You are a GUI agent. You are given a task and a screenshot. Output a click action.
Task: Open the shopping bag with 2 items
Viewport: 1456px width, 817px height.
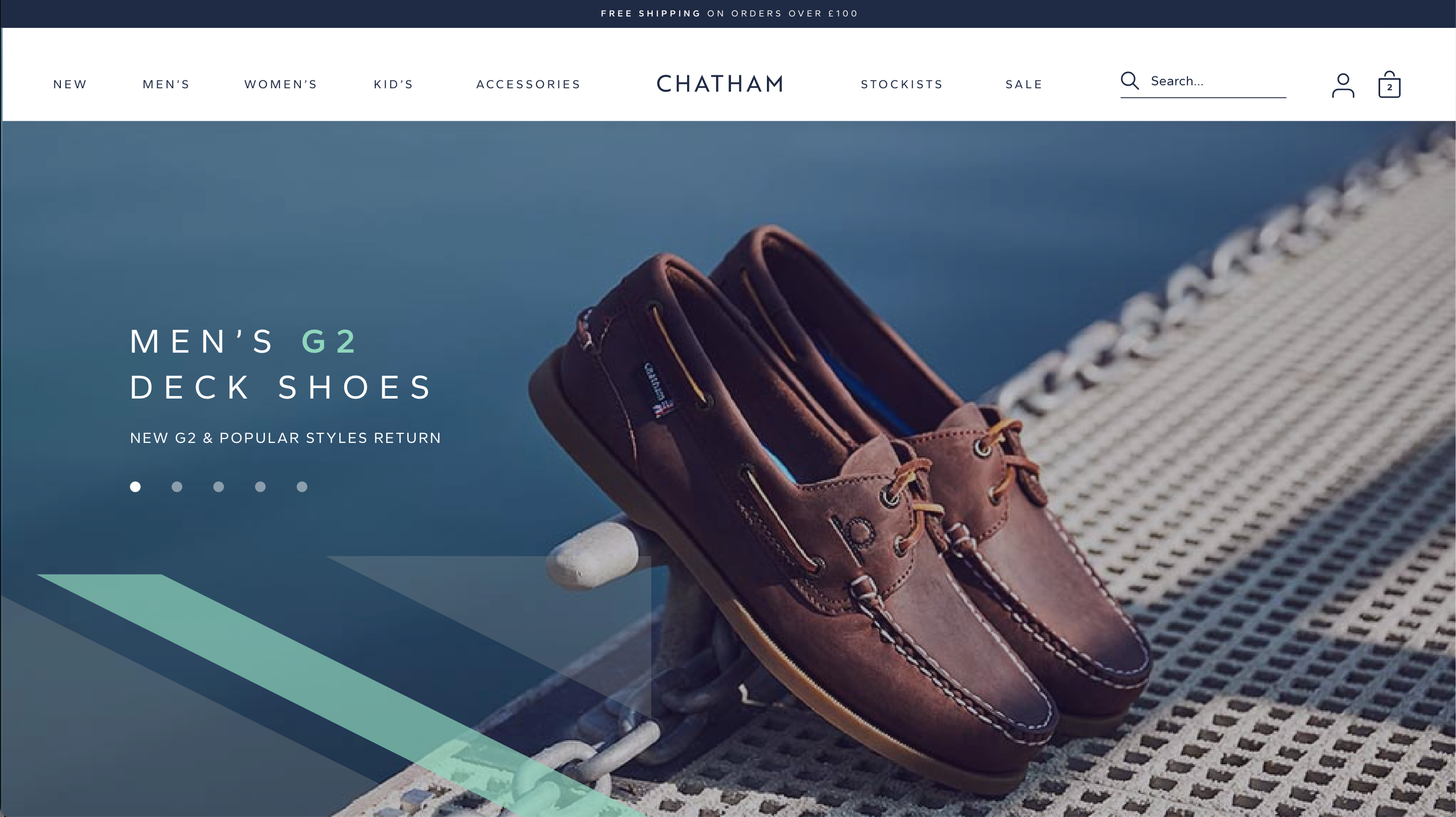(1389, 84)
